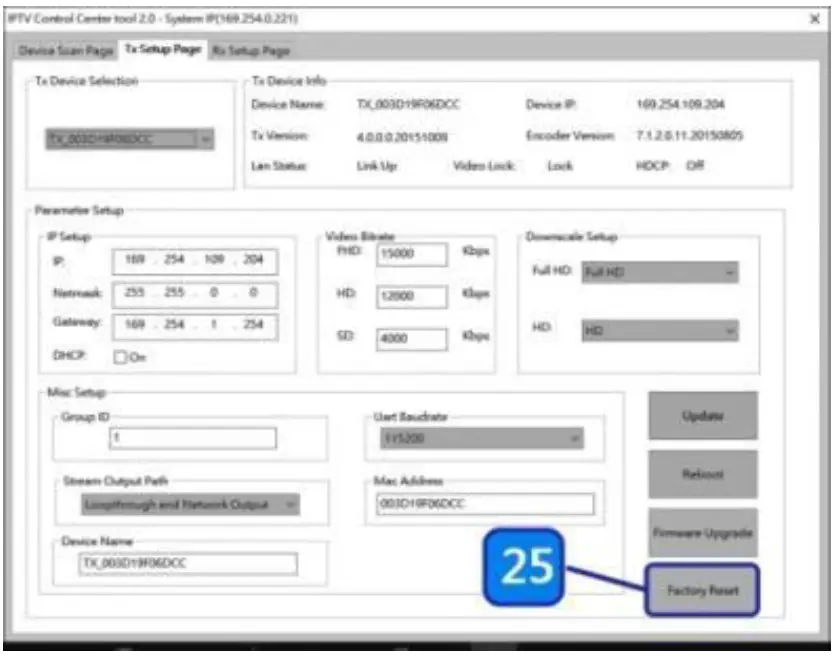Viewport: 837px width, 657px height.
Task: Click the Device Name value in Tx Device Info
Action: [x=408, y=104]
